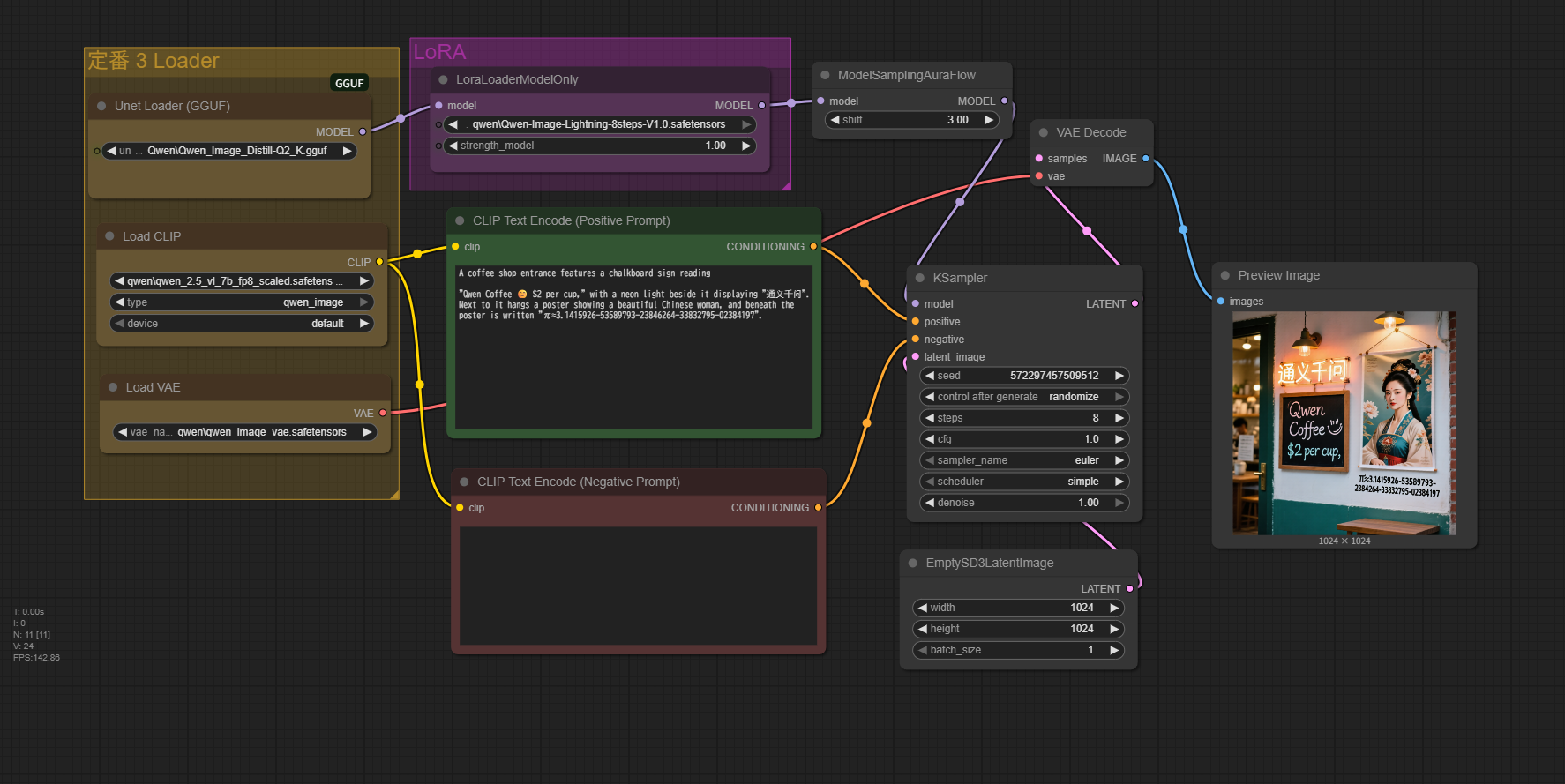Click the strength_model slider field
Viewport: 1565px width, 784px height.
pyautogui.click(x=599, y=146)
